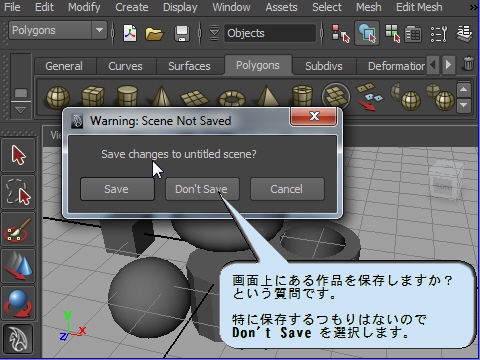
Task: Click the combine meshes shelf icon
Action: [405, 97]
